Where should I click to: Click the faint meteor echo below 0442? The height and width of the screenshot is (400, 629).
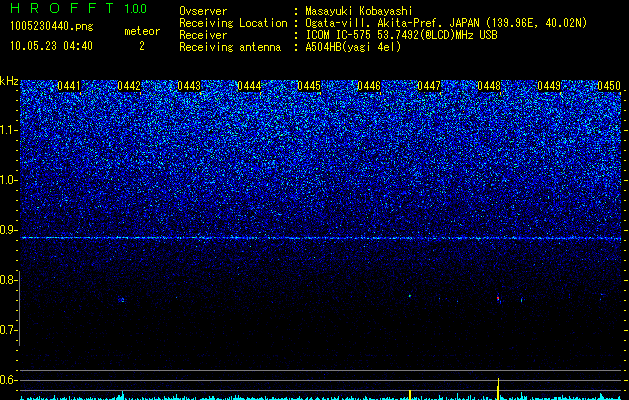(122, 300)
